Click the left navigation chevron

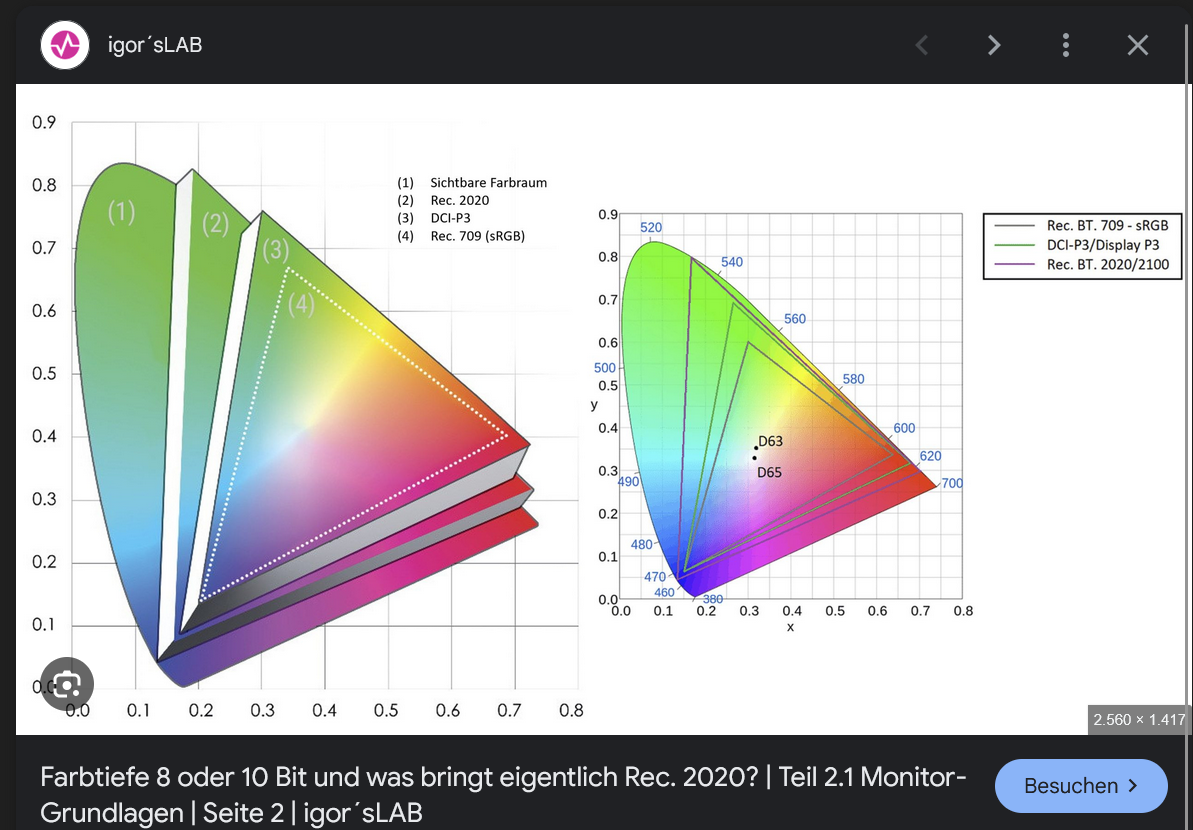[920, 44]
